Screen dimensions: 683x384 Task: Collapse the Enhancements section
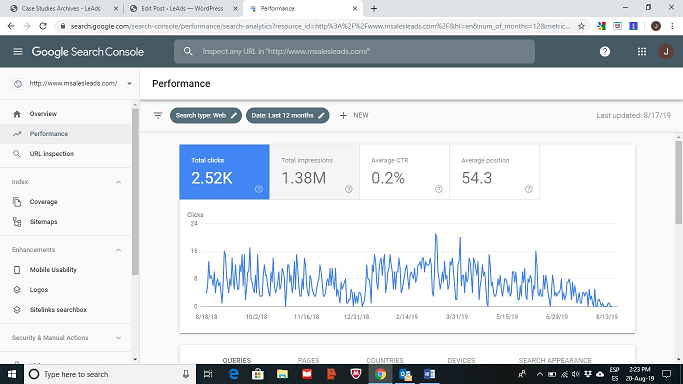pos(118,250)
